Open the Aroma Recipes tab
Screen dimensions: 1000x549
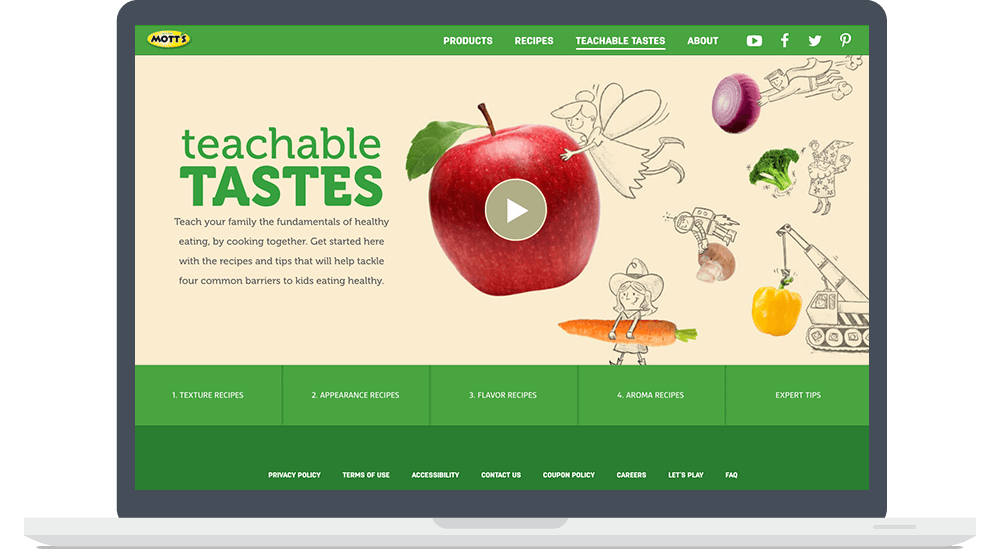[x=651, y=395]
